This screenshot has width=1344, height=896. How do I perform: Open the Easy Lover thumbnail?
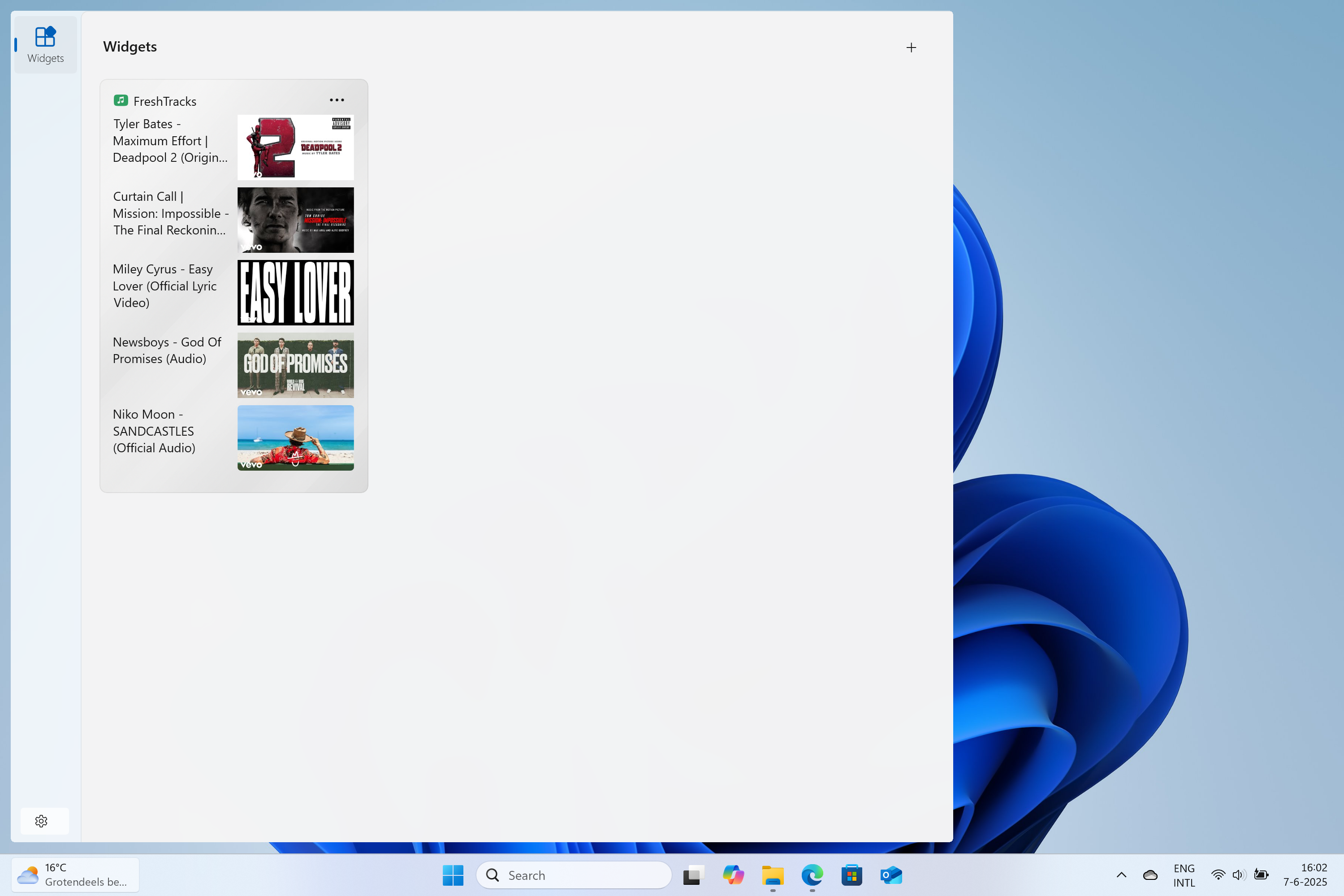click(295, 293)
